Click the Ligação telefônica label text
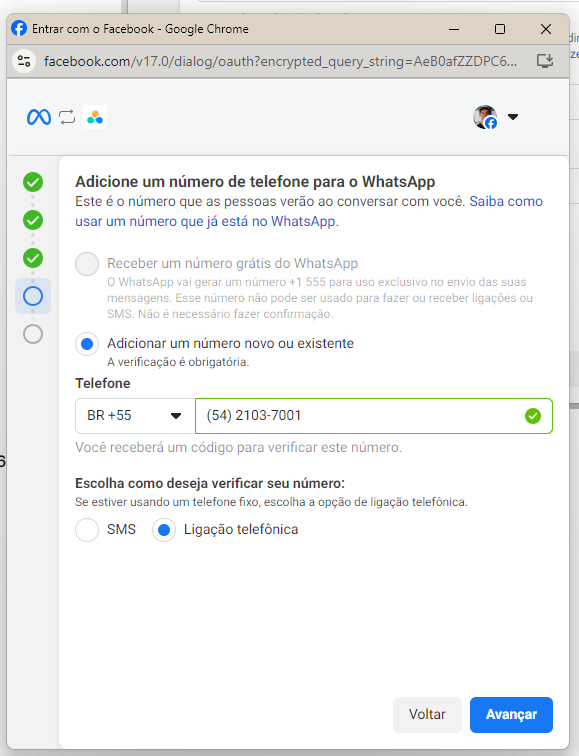 click(x=241, y=529)
